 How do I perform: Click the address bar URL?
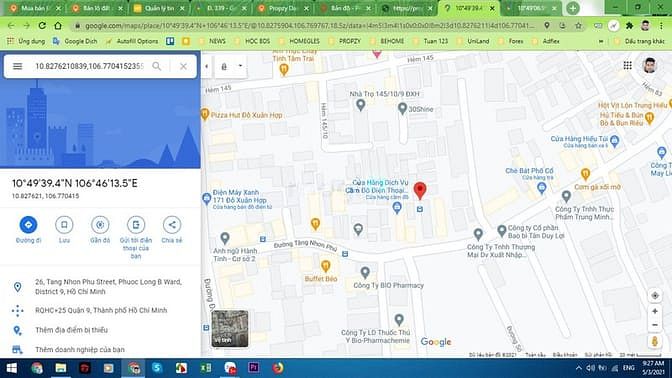[x=309, y=26]
